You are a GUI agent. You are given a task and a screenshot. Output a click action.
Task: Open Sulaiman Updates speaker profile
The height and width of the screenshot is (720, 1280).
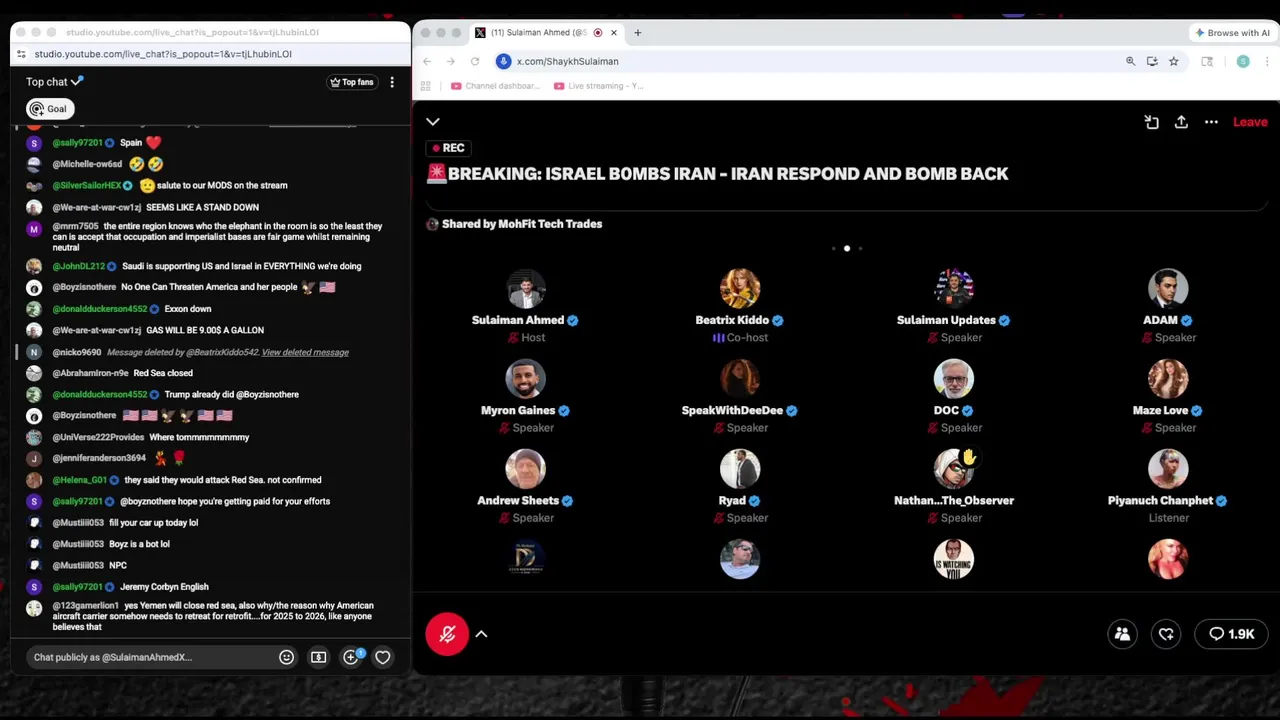pyautogui.click(x=953, y=289)
